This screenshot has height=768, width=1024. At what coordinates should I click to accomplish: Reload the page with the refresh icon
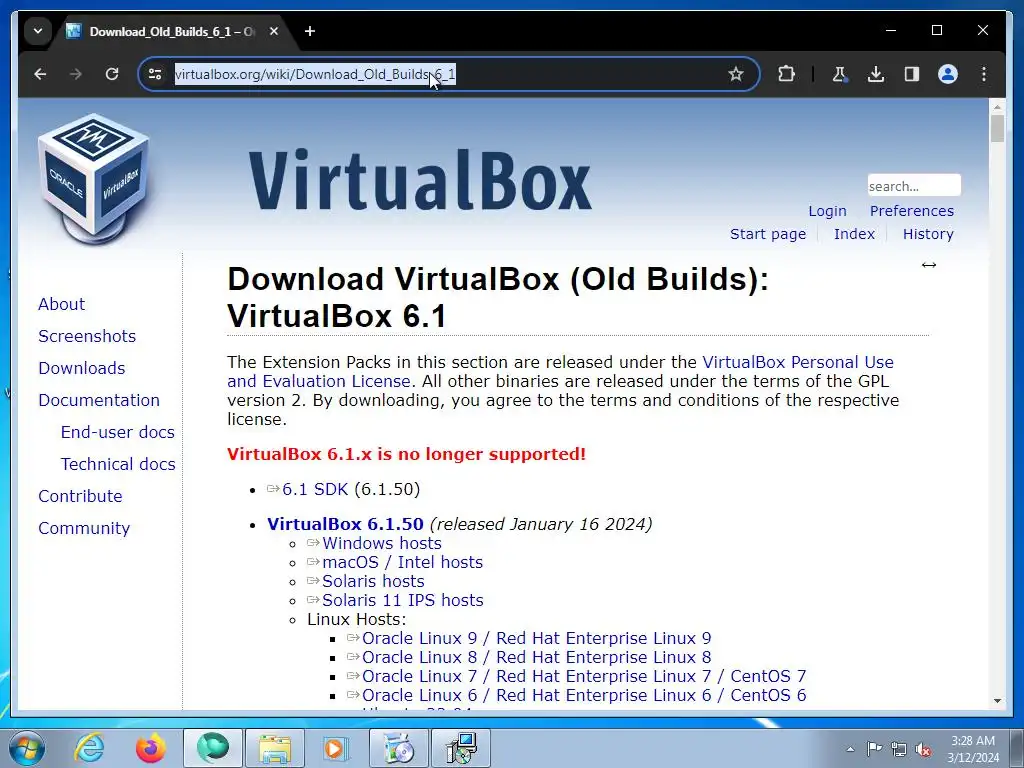pos(112,74)
